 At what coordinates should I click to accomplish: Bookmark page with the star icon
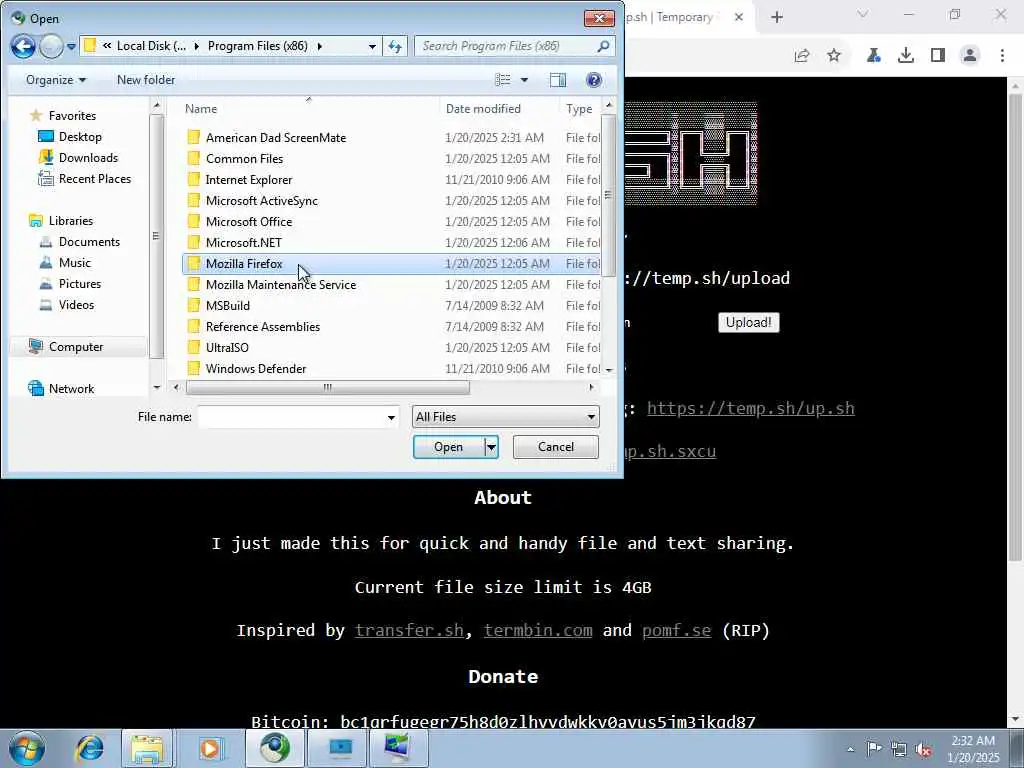834,56
